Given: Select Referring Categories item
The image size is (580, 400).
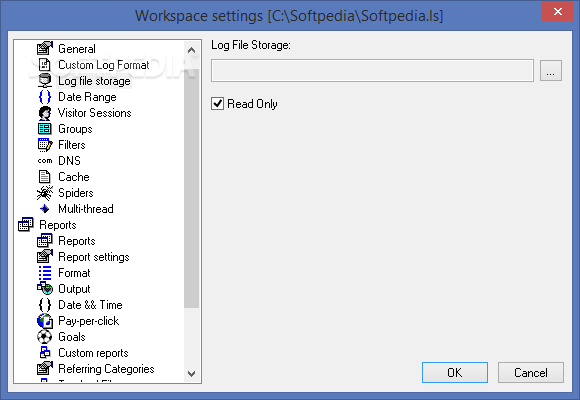Looking at the screenshot, I should [x=106, y=369].
